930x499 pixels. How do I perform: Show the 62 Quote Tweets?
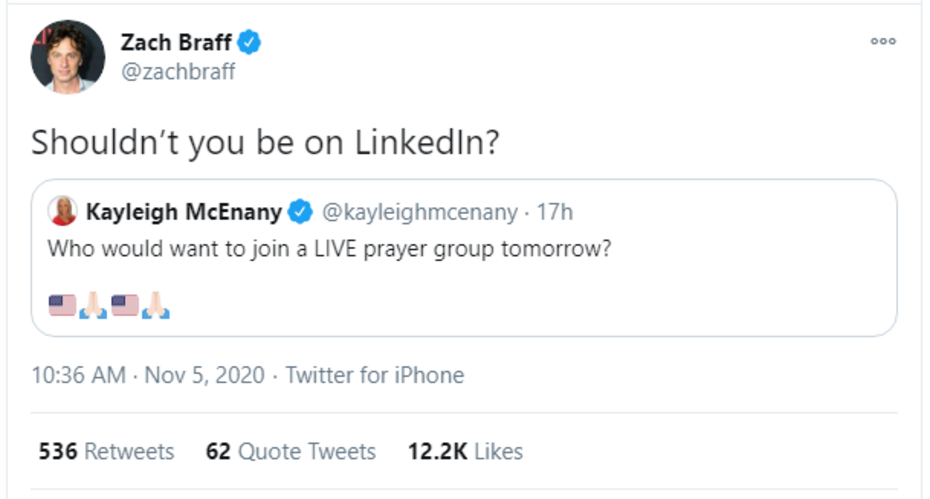(x=291, y=452)
